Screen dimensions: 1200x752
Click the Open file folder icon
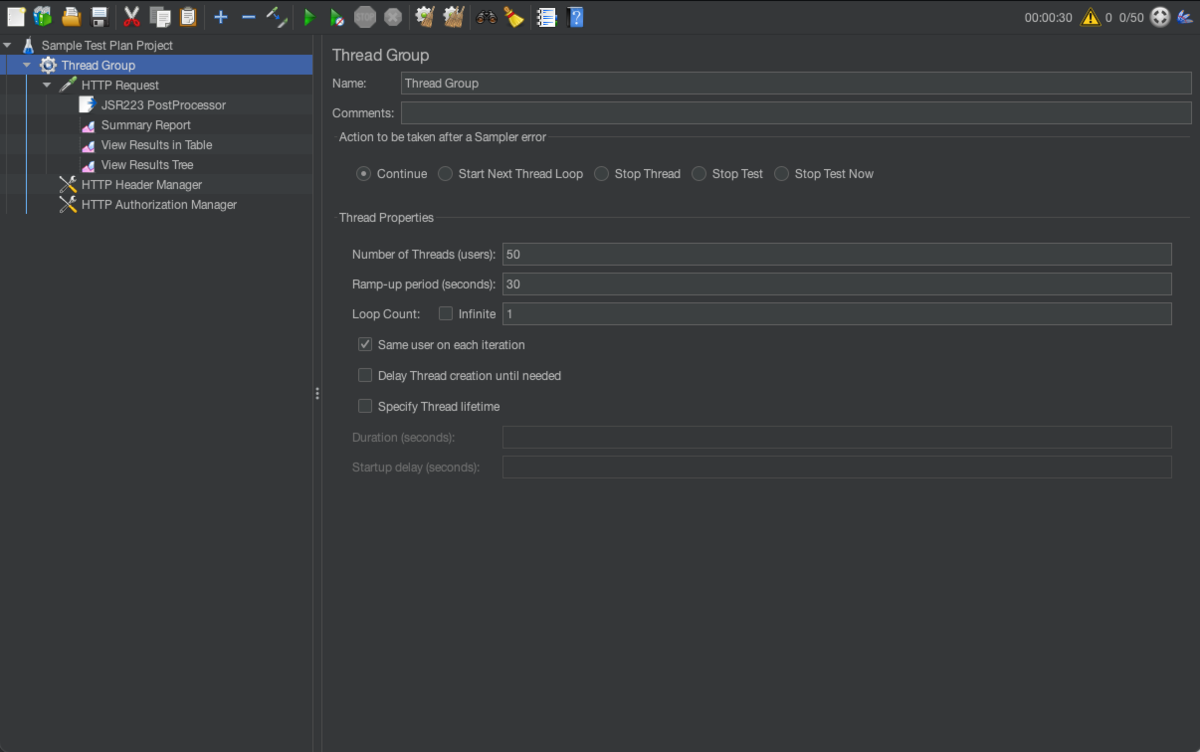[71, 17]
